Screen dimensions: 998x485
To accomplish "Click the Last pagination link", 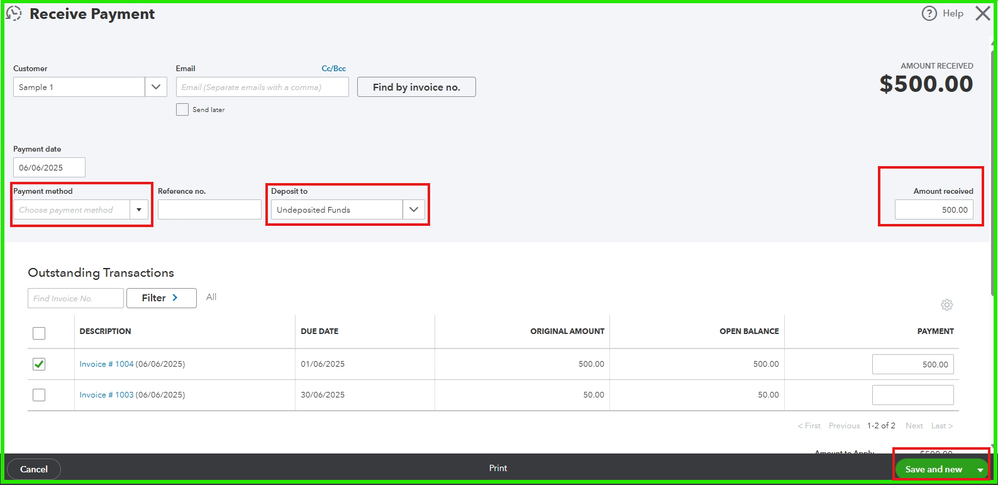I will 942,426.
